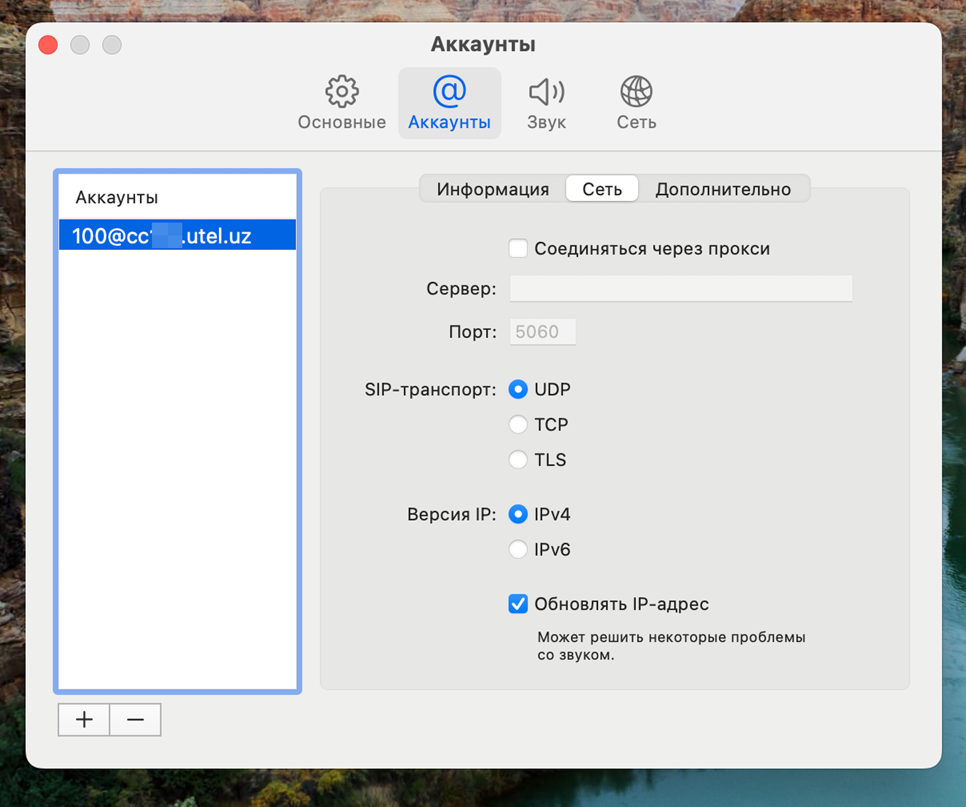Select IPv4 as IP version
The image size is (966, 807).
click(518, 515)
